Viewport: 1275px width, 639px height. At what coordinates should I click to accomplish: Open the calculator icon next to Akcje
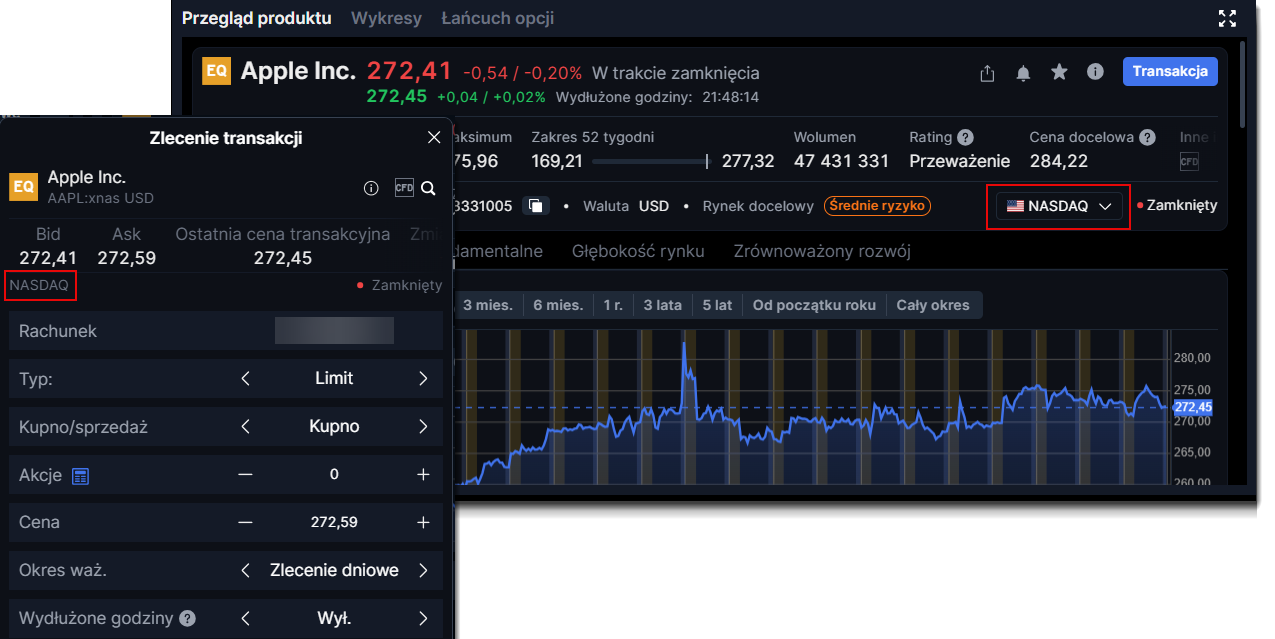(81, 475)
